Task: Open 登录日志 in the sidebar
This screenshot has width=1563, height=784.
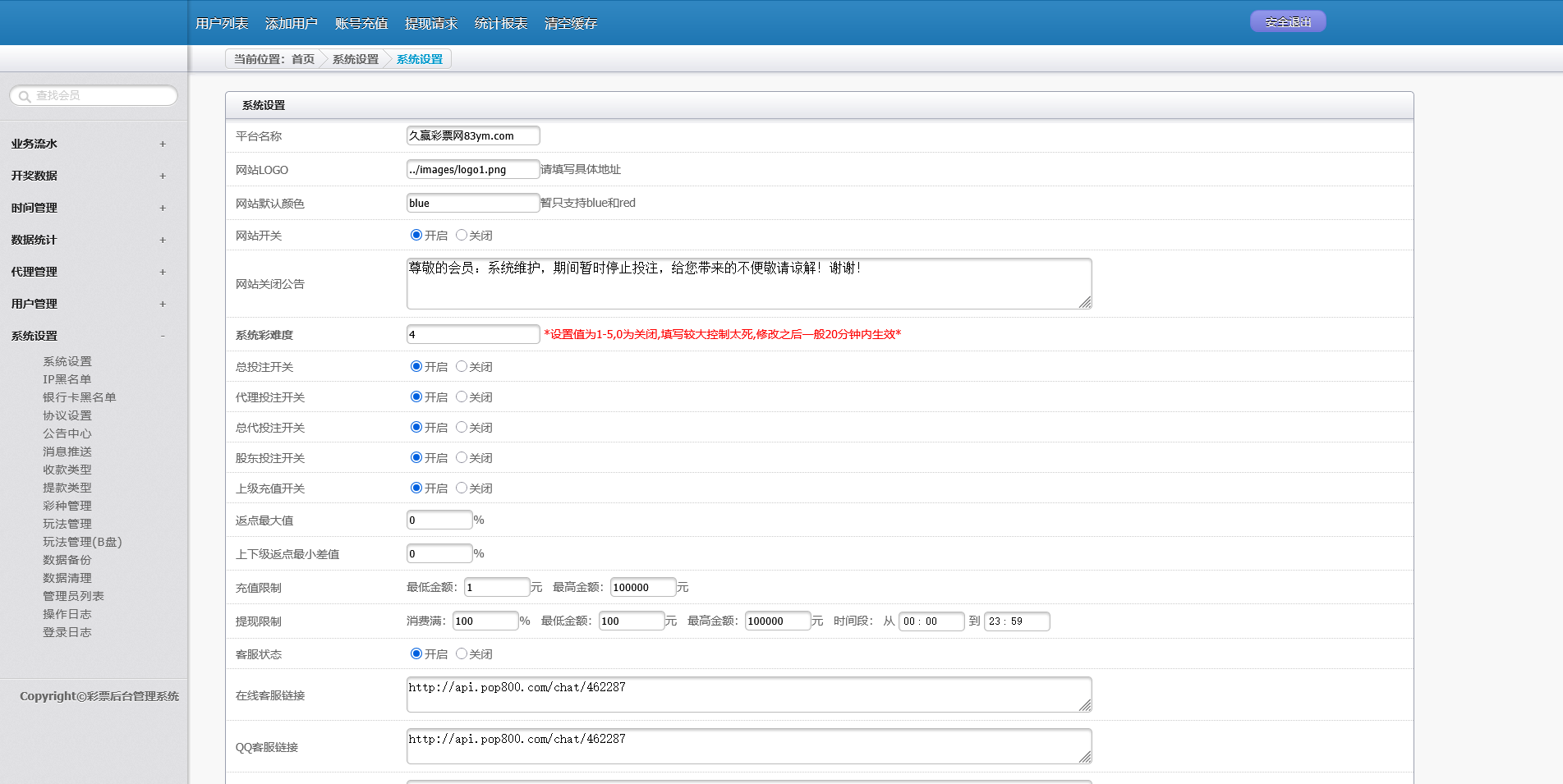Action: (x=67, y=632)
